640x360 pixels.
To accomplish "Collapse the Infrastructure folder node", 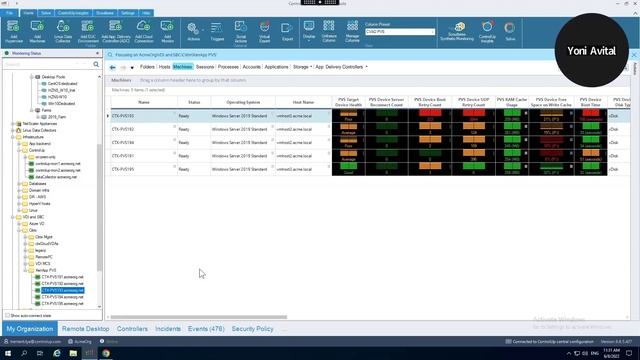I will click(x=13, y=137).
